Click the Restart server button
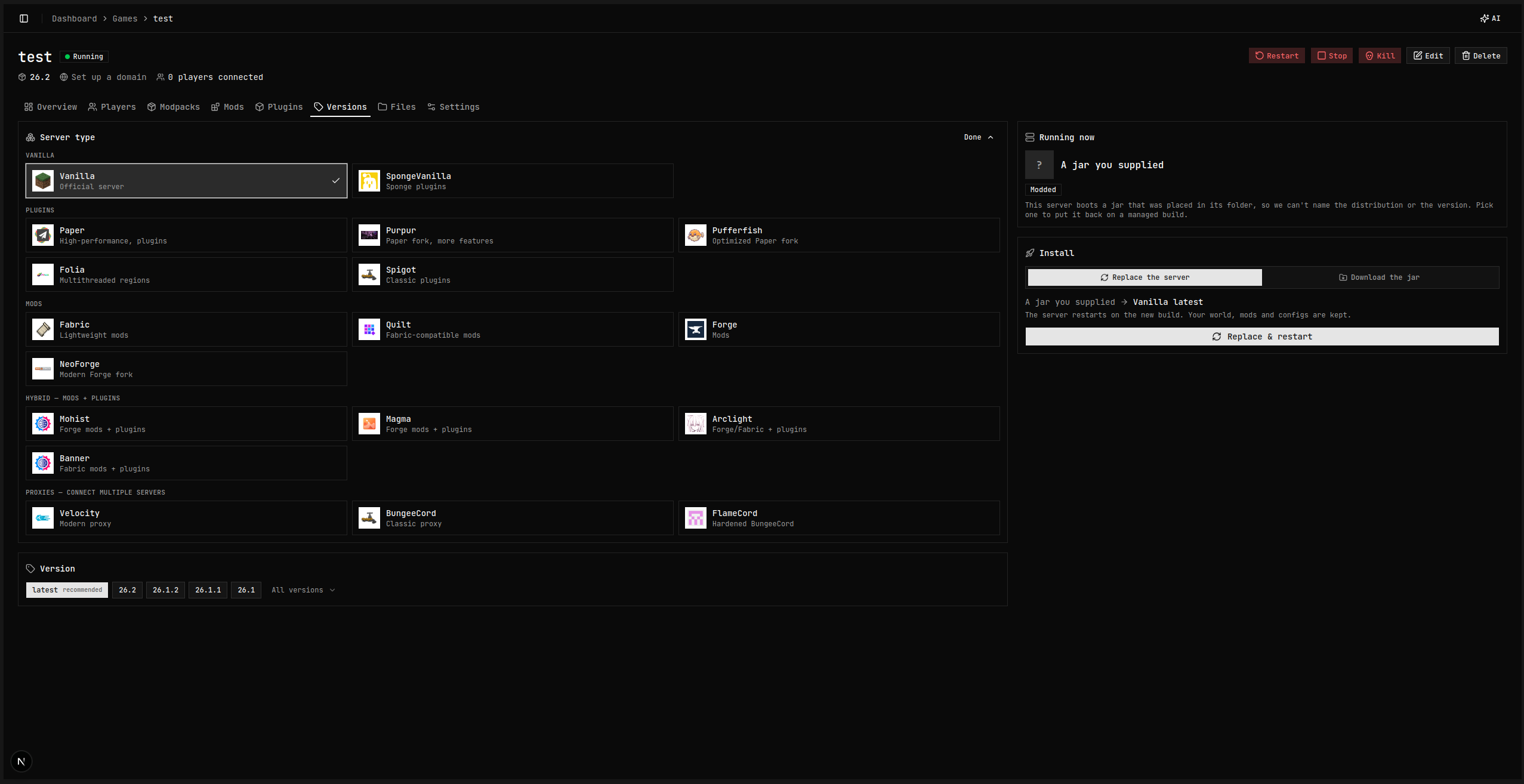Screen dimensions: 1524x784 pos(1276,55)
